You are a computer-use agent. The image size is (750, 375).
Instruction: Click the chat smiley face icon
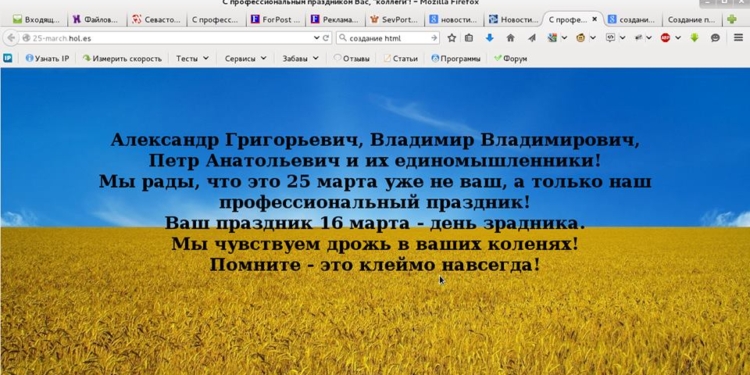pos(716,38)
